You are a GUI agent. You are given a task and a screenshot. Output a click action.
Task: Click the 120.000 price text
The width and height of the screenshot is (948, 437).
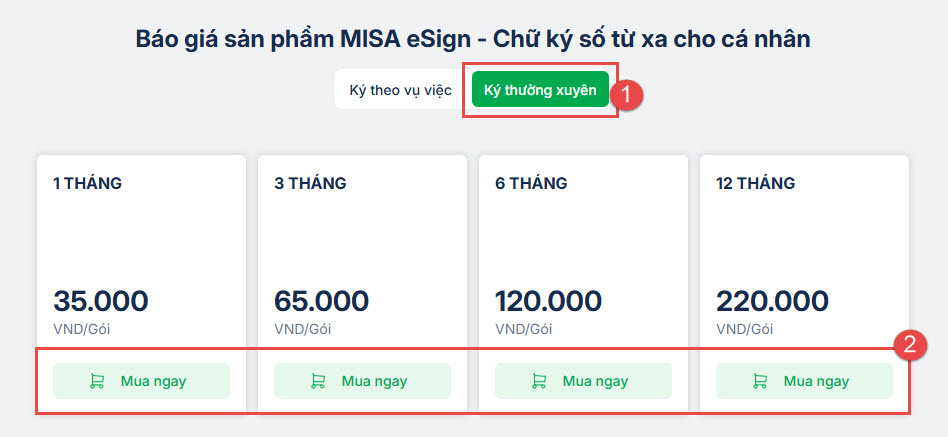pyautogui.click(x=549, y=300)
